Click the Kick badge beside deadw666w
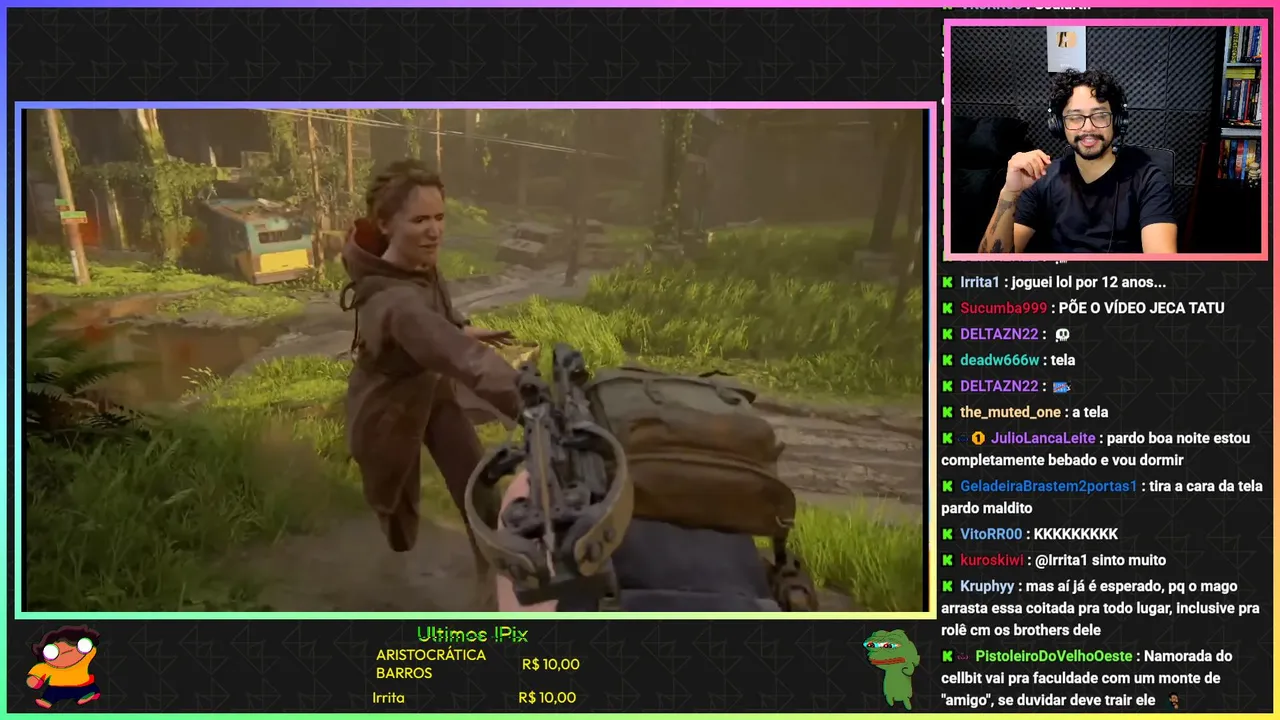 tap(947, 360)
